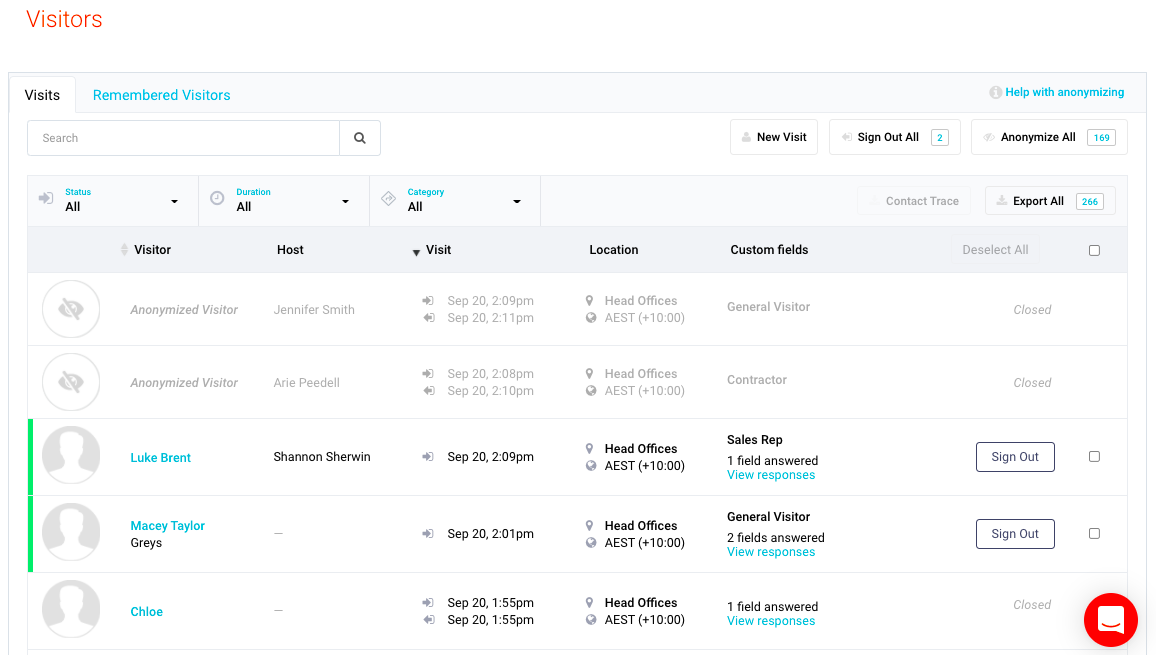Viewport: 1156px width, 655px height.
Task: Open the Status filter dropdown
Action: point(113,201)
